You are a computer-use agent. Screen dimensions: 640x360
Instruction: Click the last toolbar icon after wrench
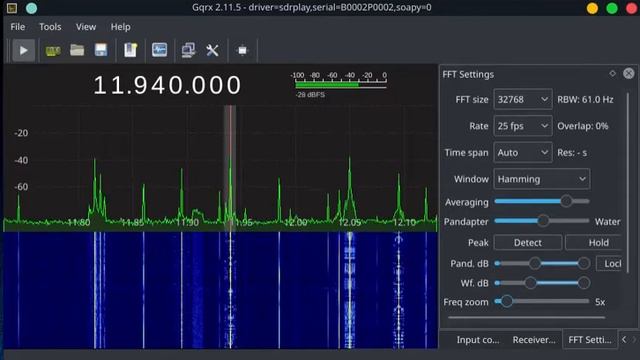point(242,50)
